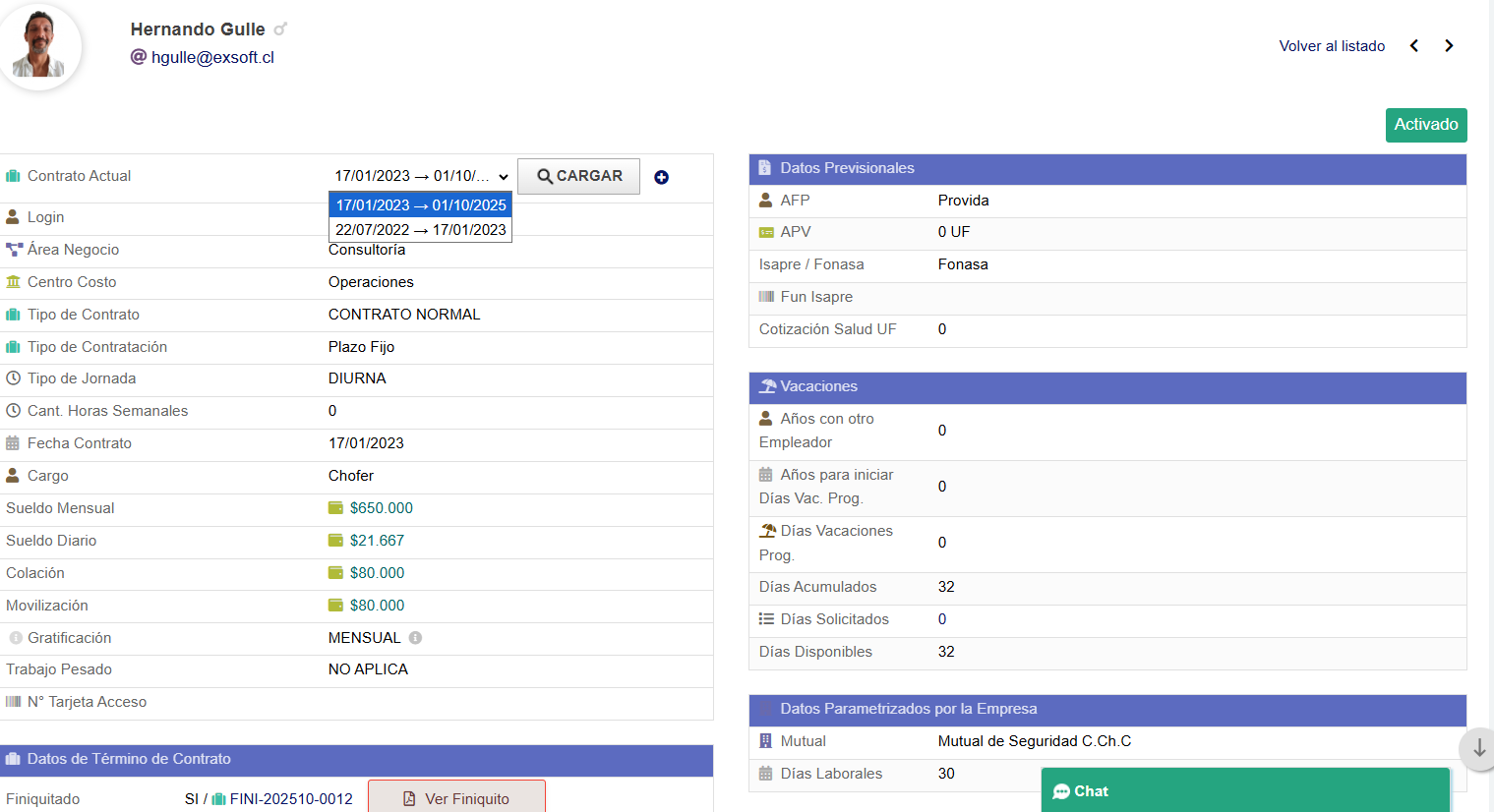Click Hernando Gulle's profile photo
The width and height of the screenshot is (1494, 812).
(x=39, y=46)
